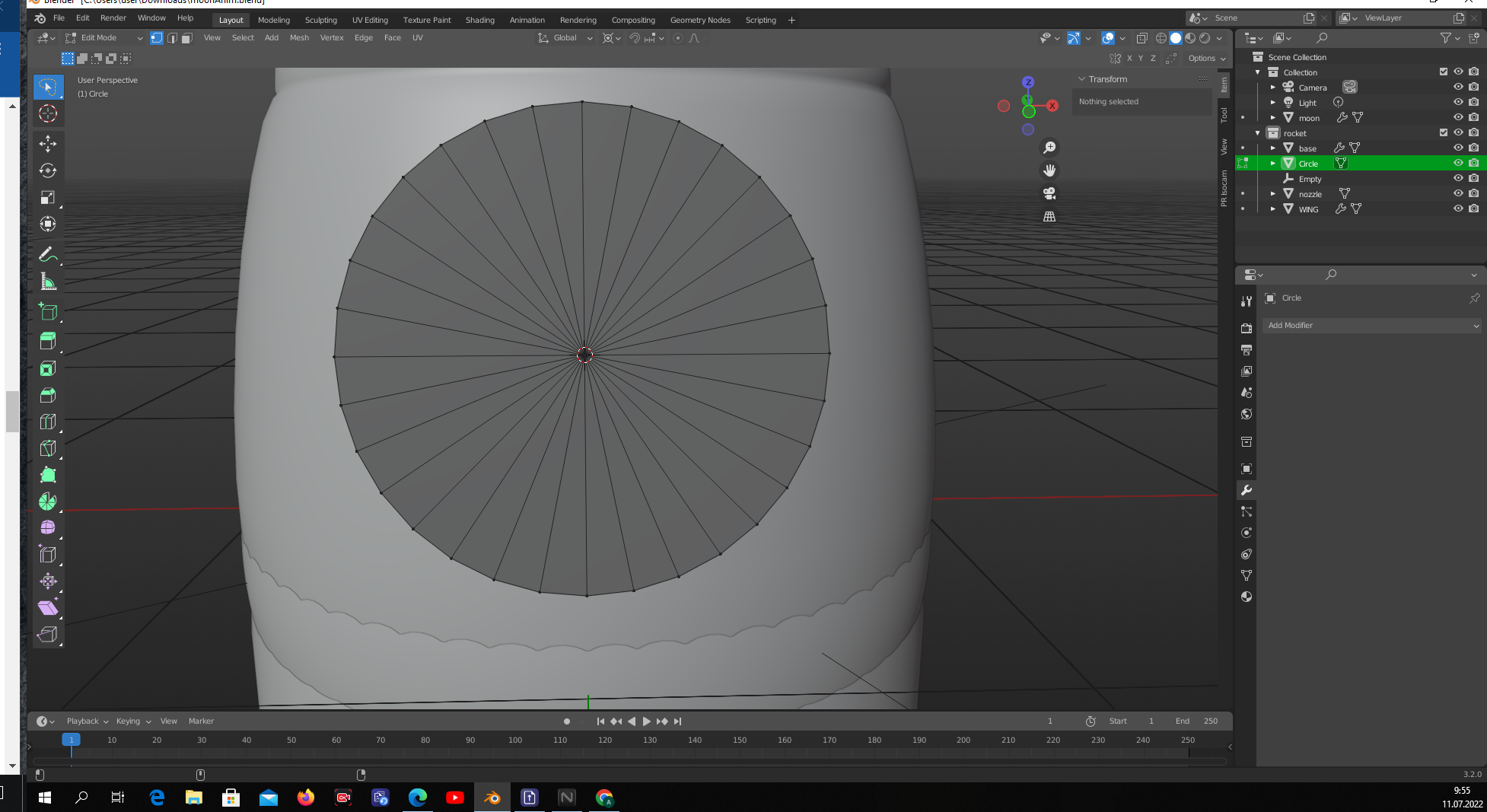
Task: Select the Cursor tool in toolbar
Action: (48, 114)
